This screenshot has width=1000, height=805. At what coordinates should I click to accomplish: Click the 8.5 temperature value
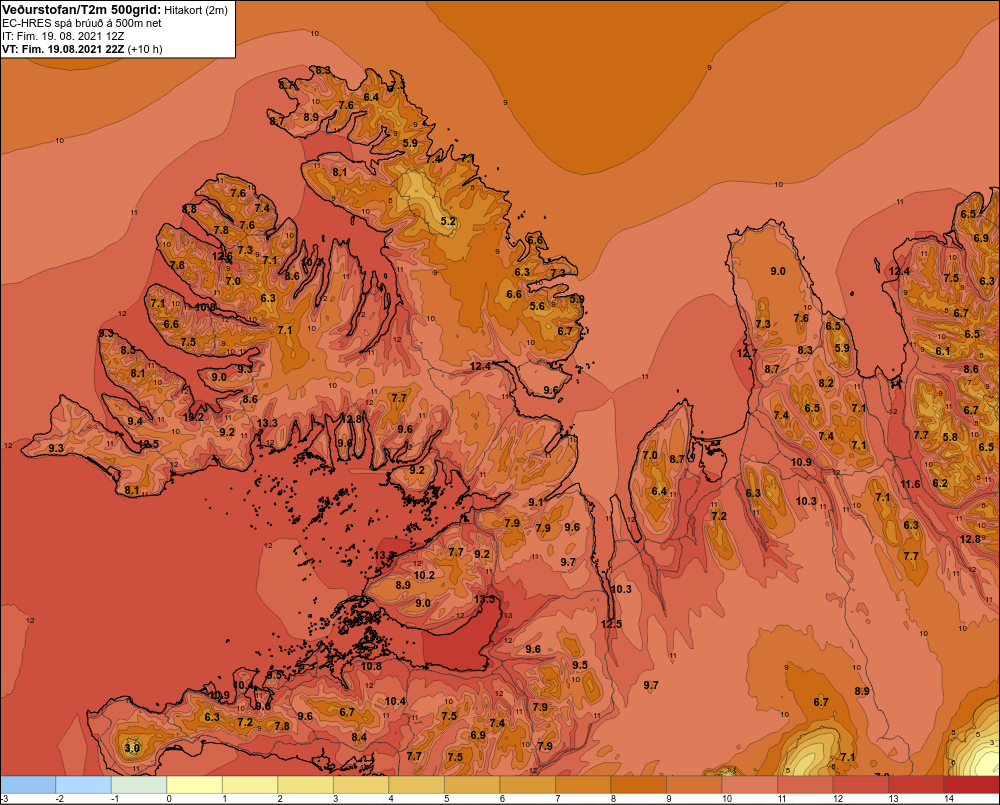(x=128, y=350)
